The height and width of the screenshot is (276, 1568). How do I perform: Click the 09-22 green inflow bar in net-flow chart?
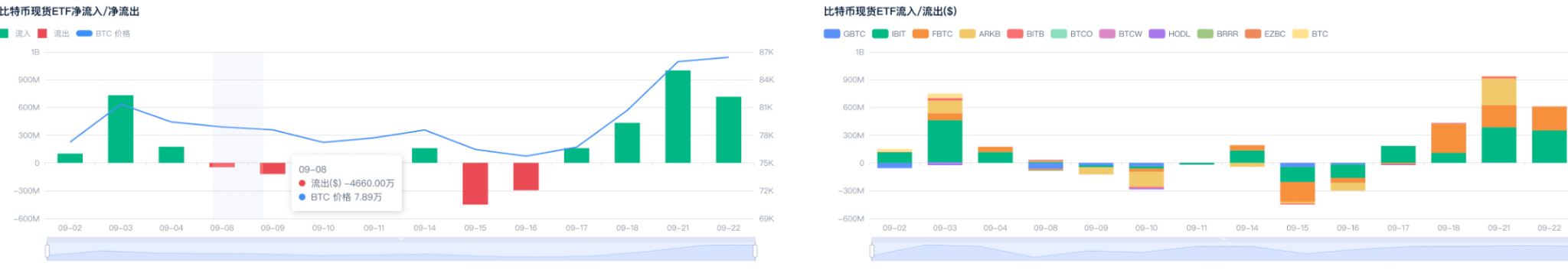click(x=728, y=130)
